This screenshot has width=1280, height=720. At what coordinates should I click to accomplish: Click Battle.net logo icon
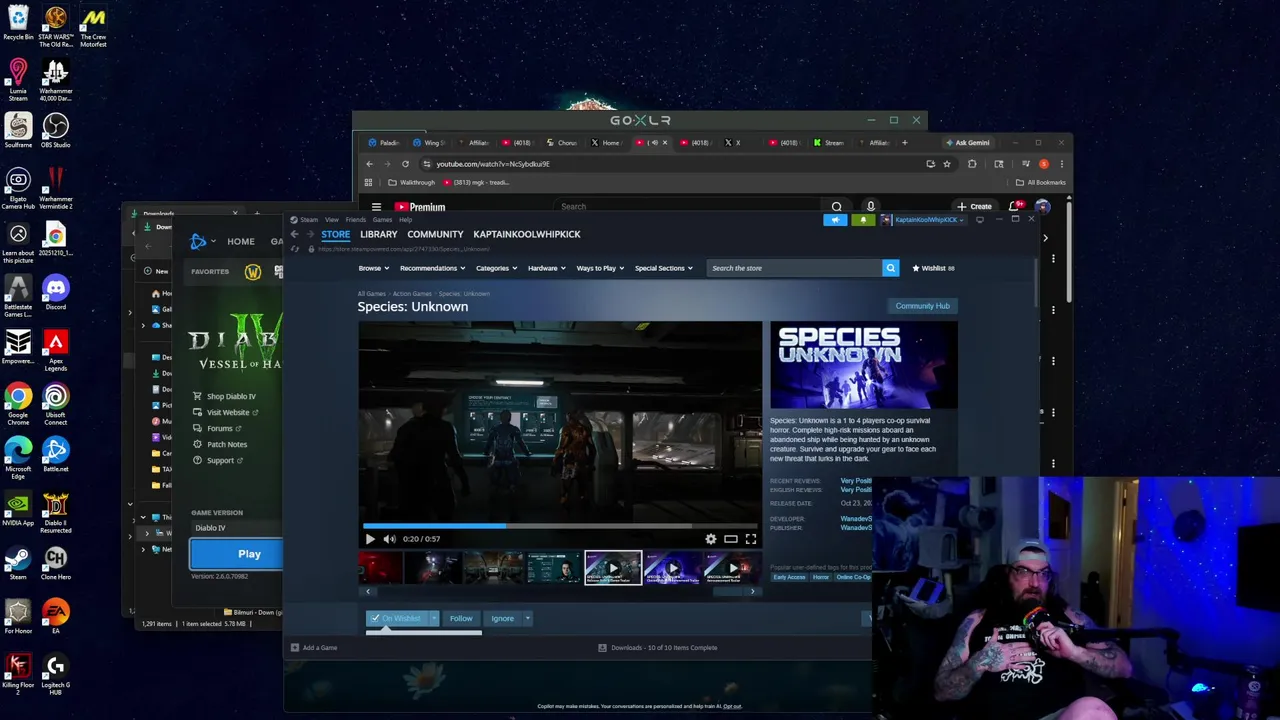[x=198, y=241]
